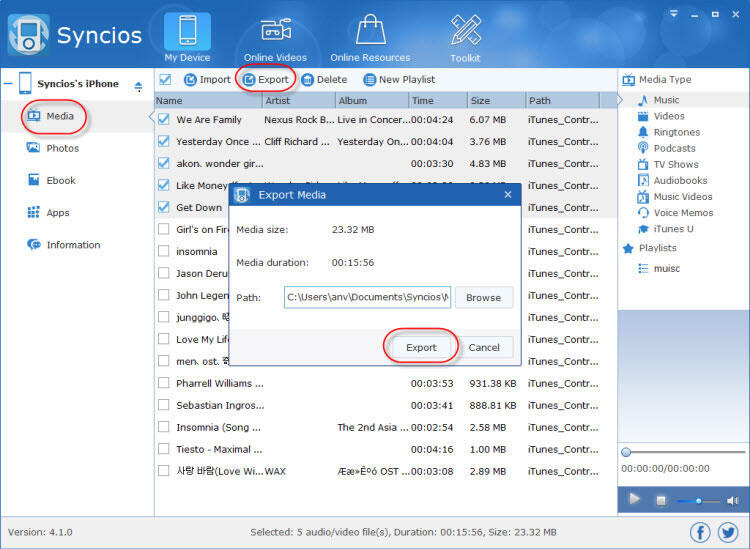Open the title bar dropdown menu arrow
Screen dimensions: 750x549
pos(673,14)
